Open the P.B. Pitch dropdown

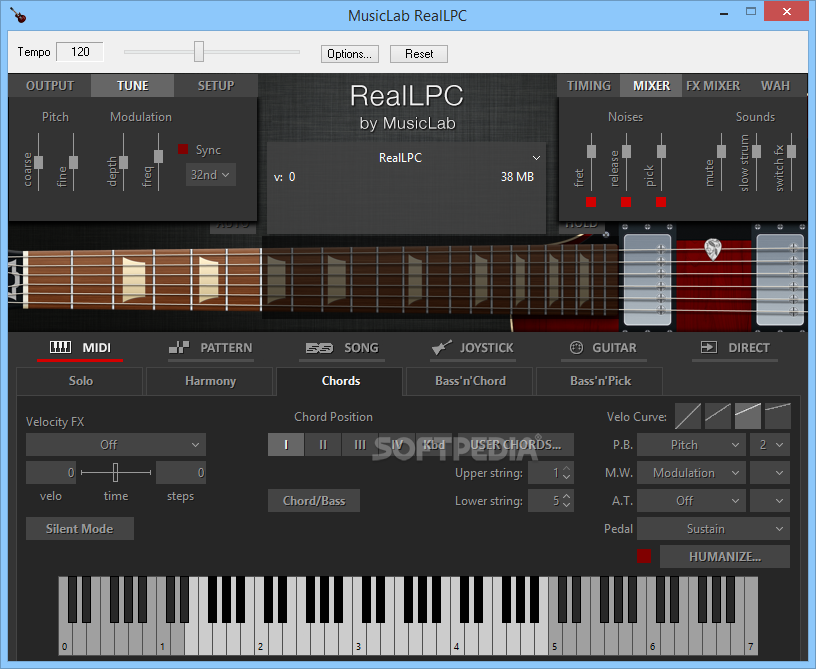pyautogui.click(x=691, y=445)
